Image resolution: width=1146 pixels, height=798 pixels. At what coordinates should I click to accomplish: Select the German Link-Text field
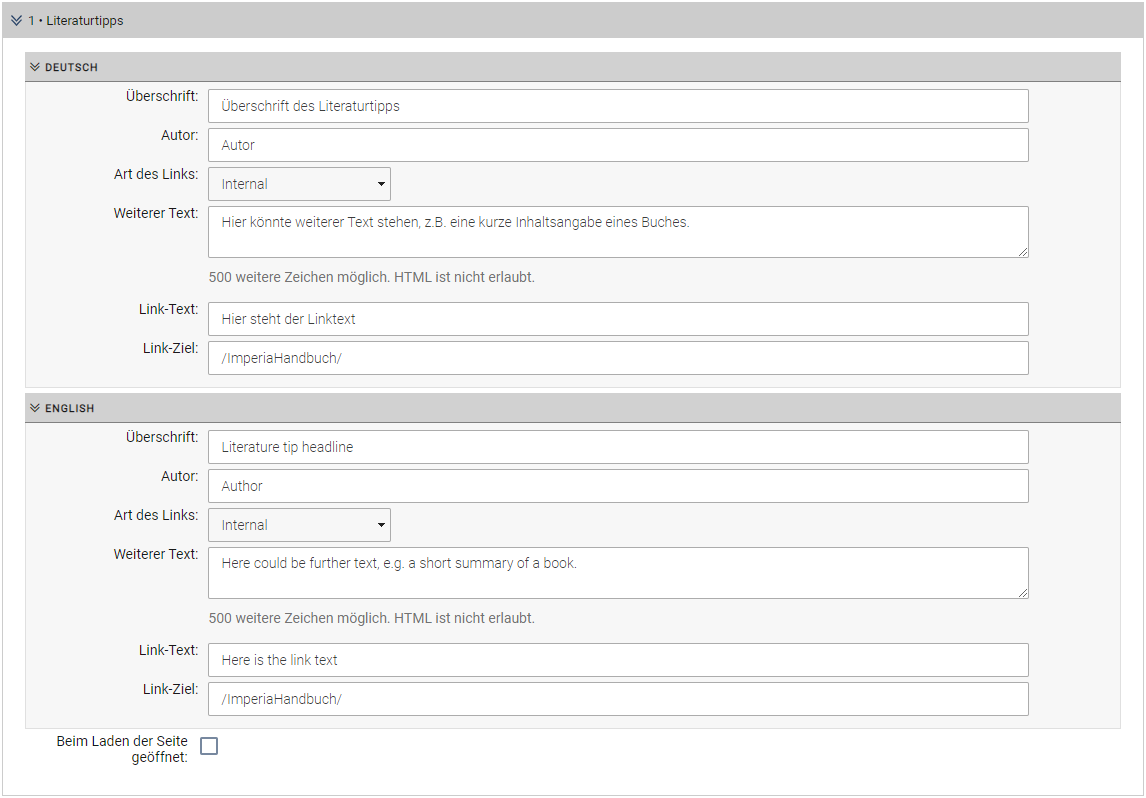tap(618, 319)
